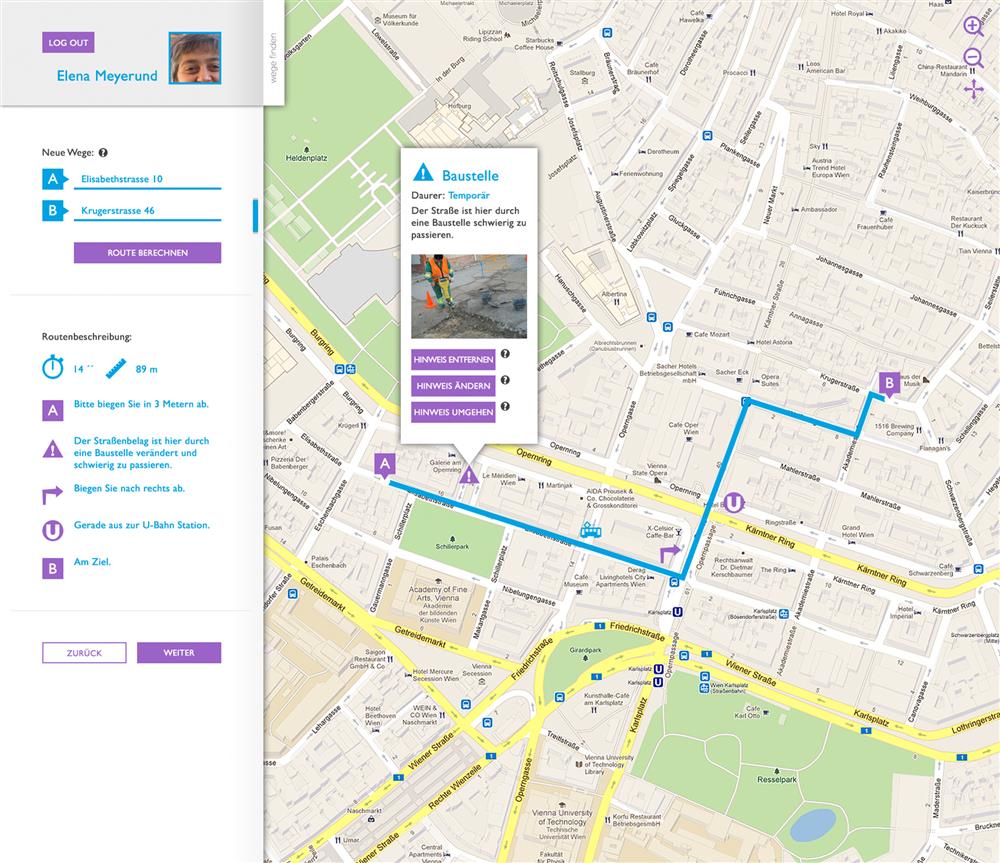The height and width of the screenshot is (863, 1000).
Task: Click the B destination marker on map
Action: coord(889,384)
